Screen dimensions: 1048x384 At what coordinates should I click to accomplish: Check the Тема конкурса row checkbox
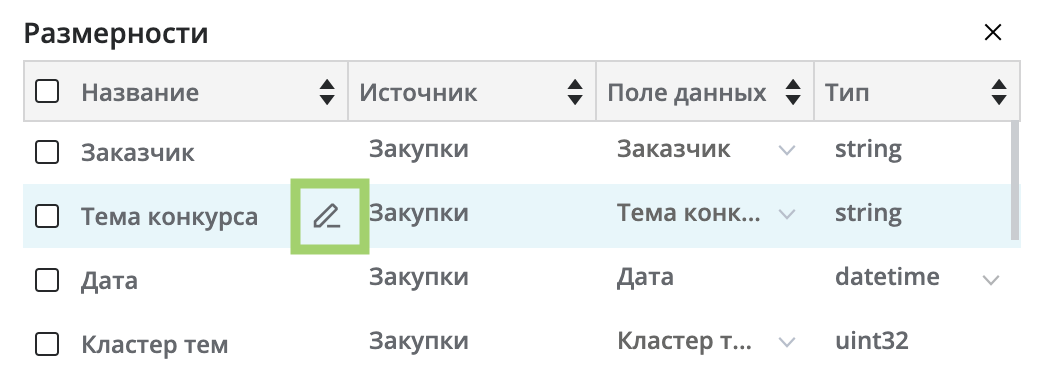coord(47,216)
